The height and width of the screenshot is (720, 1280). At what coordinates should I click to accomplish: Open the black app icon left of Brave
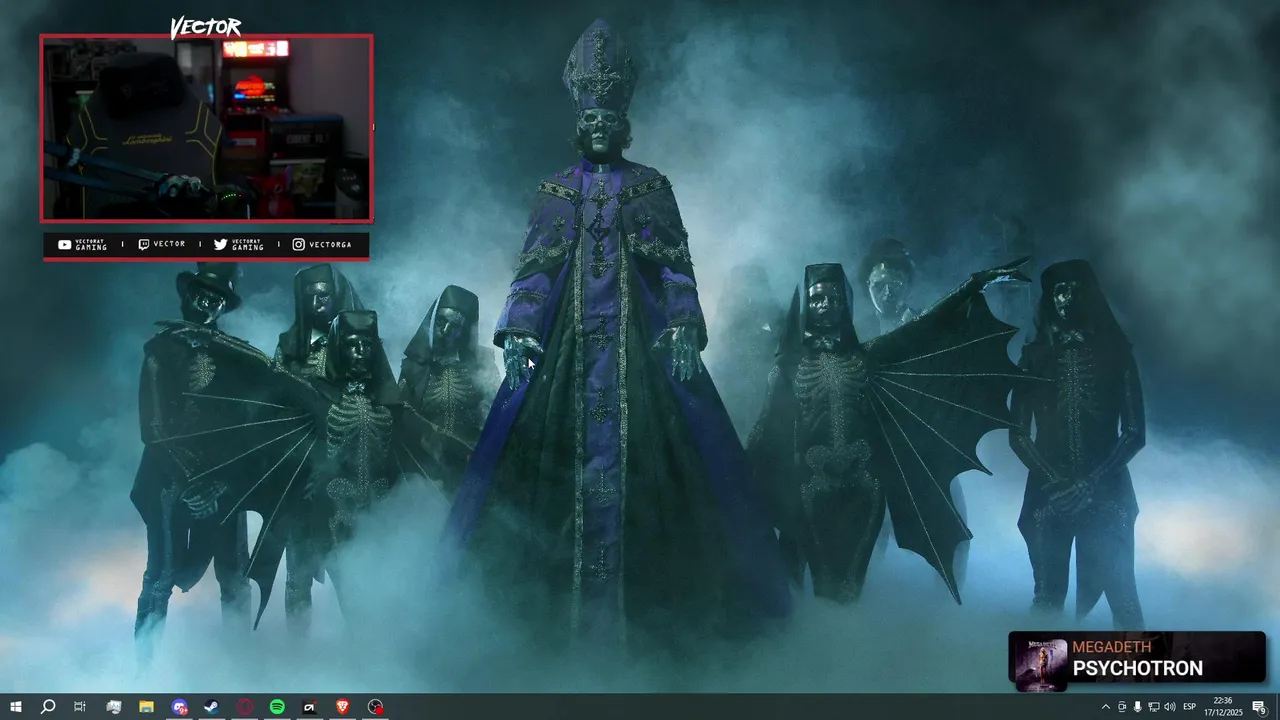pyautogui.click(x=310, y=707)
